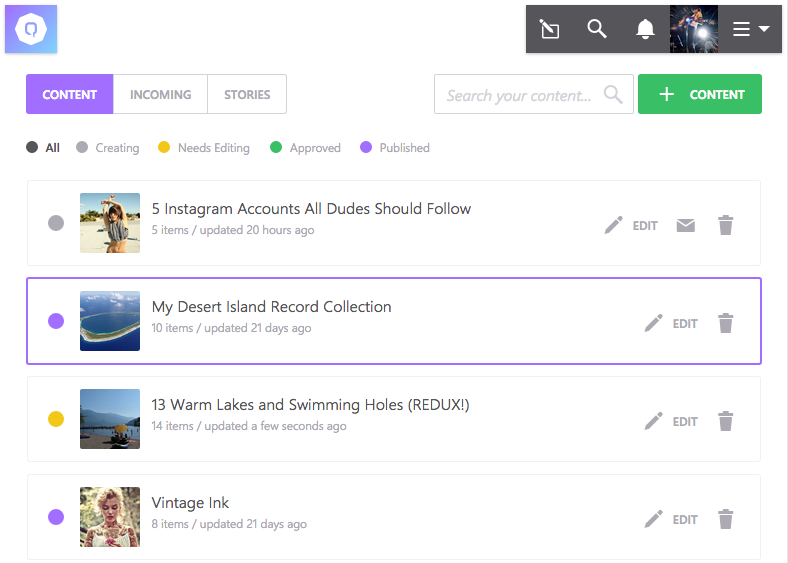Open the bookmarklet arrow icon in top bar
The width and height of the screenshot is (788, 563).
coord(549,29)
